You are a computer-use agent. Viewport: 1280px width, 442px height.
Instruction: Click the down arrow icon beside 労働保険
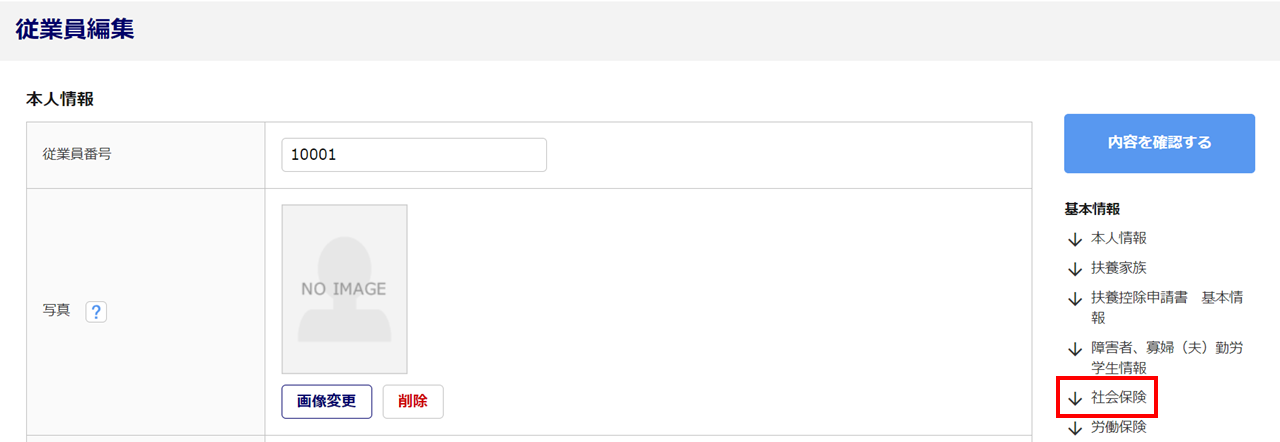(1075, 428)
